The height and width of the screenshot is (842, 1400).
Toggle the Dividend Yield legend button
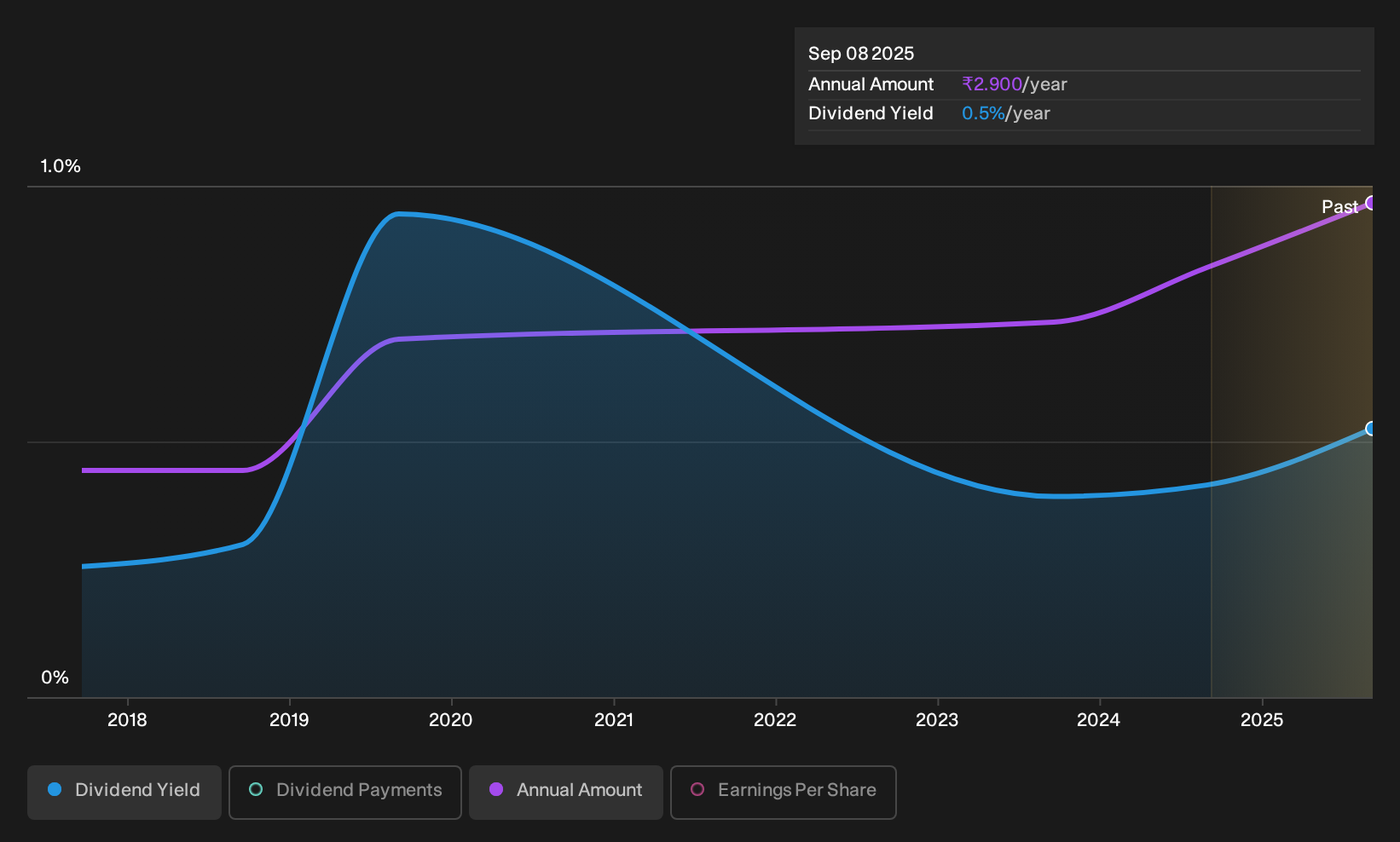point(124,793)
